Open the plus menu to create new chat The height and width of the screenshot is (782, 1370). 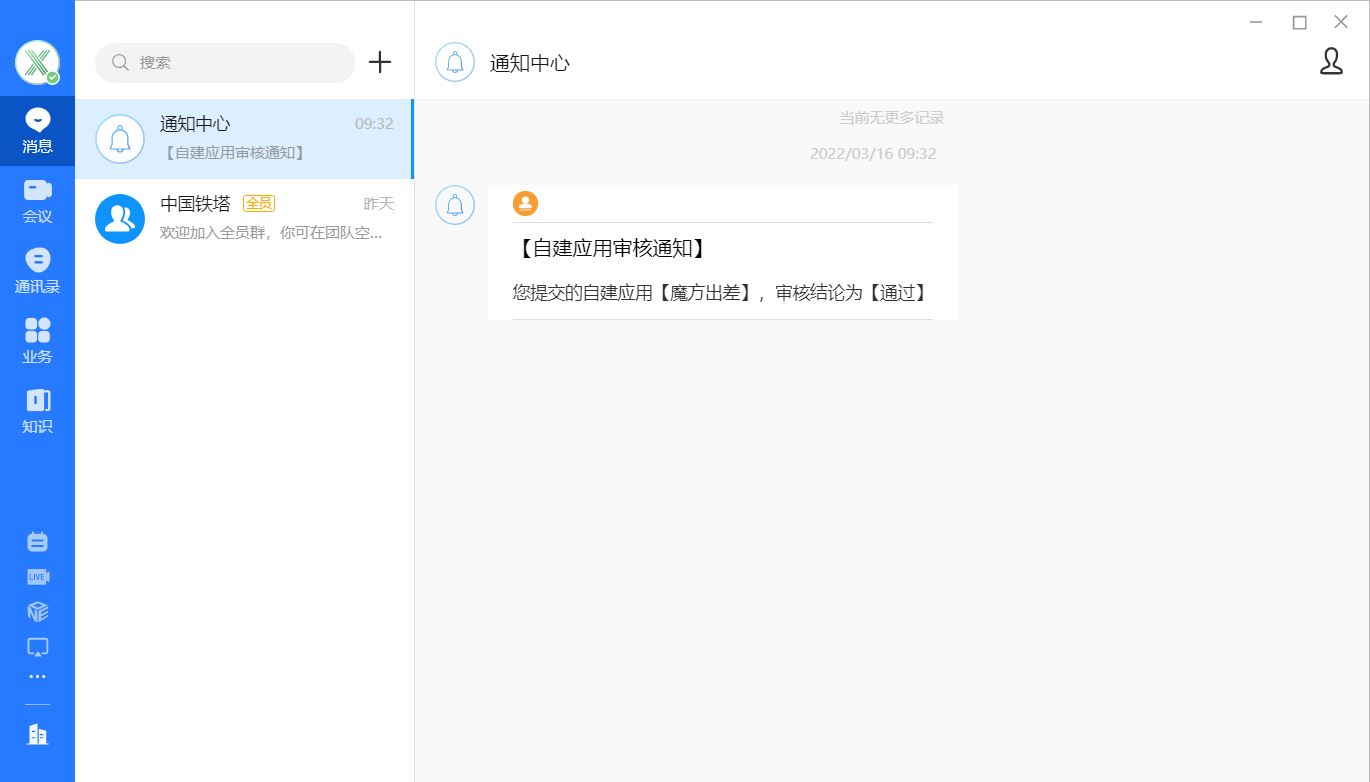(x=379, y=62)
